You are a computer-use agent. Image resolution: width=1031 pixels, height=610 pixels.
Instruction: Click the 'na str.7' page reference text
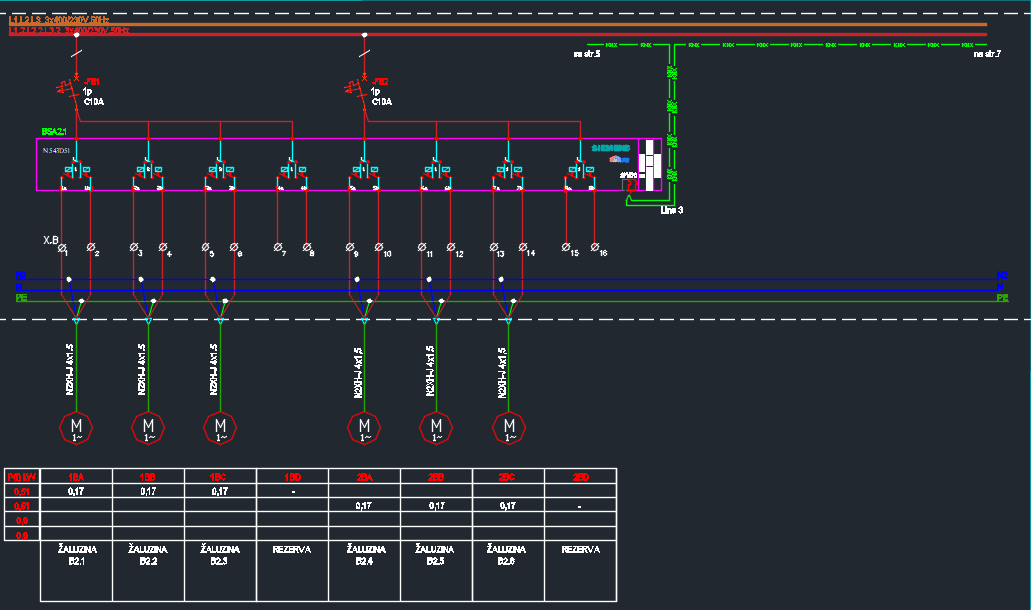[x=987, y=54]
